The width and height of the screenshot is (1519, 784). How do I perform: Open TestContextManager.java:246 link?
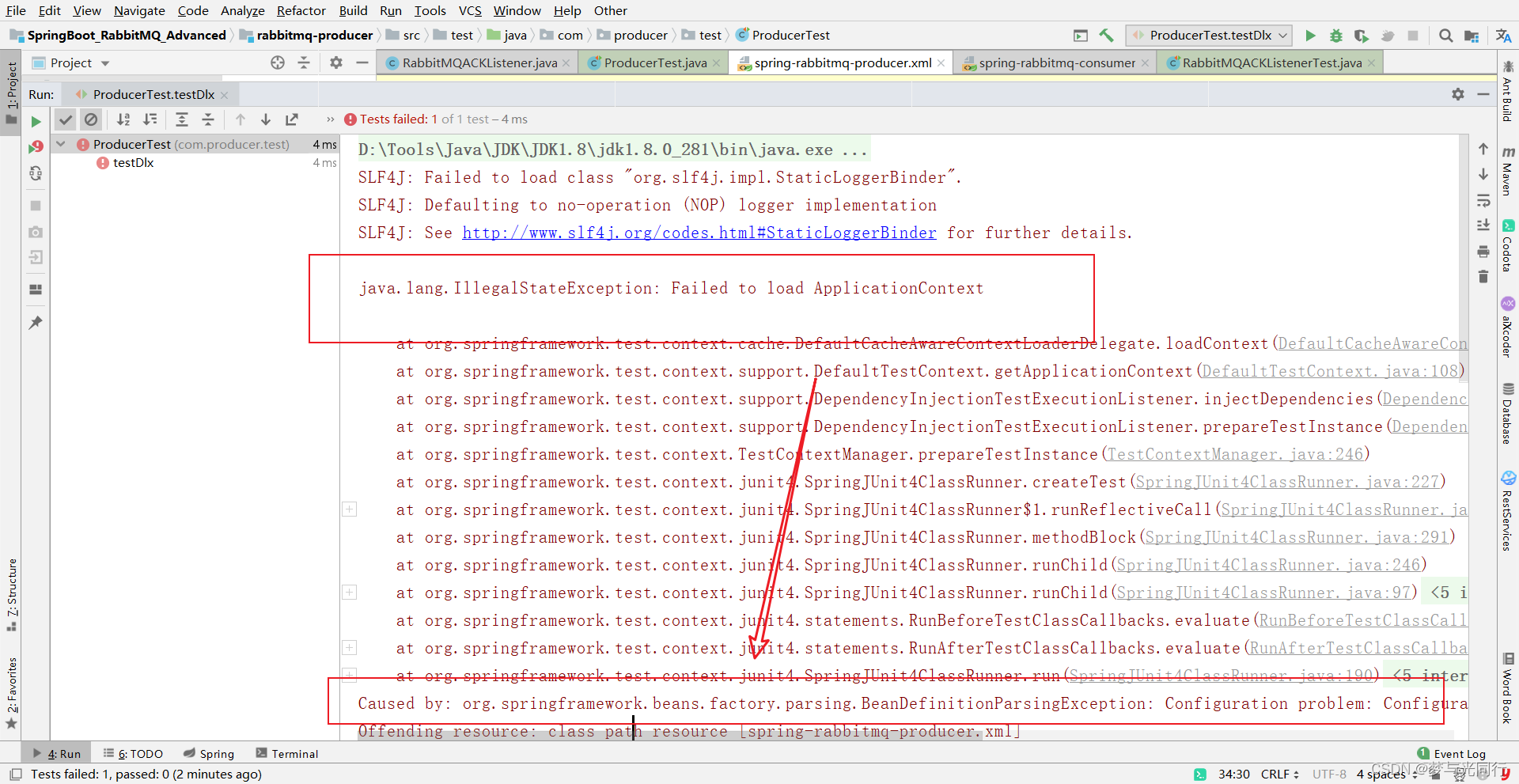1235,454
